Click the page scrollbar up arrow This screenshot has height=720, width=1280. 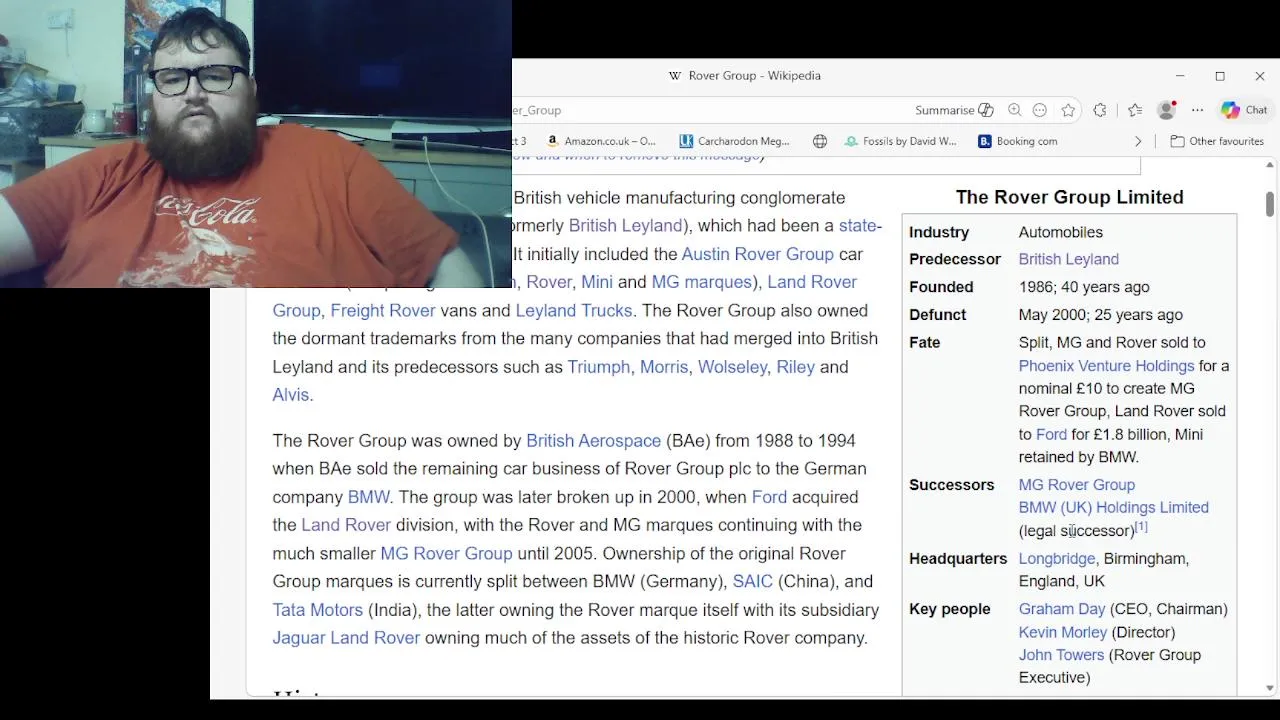1270,166
